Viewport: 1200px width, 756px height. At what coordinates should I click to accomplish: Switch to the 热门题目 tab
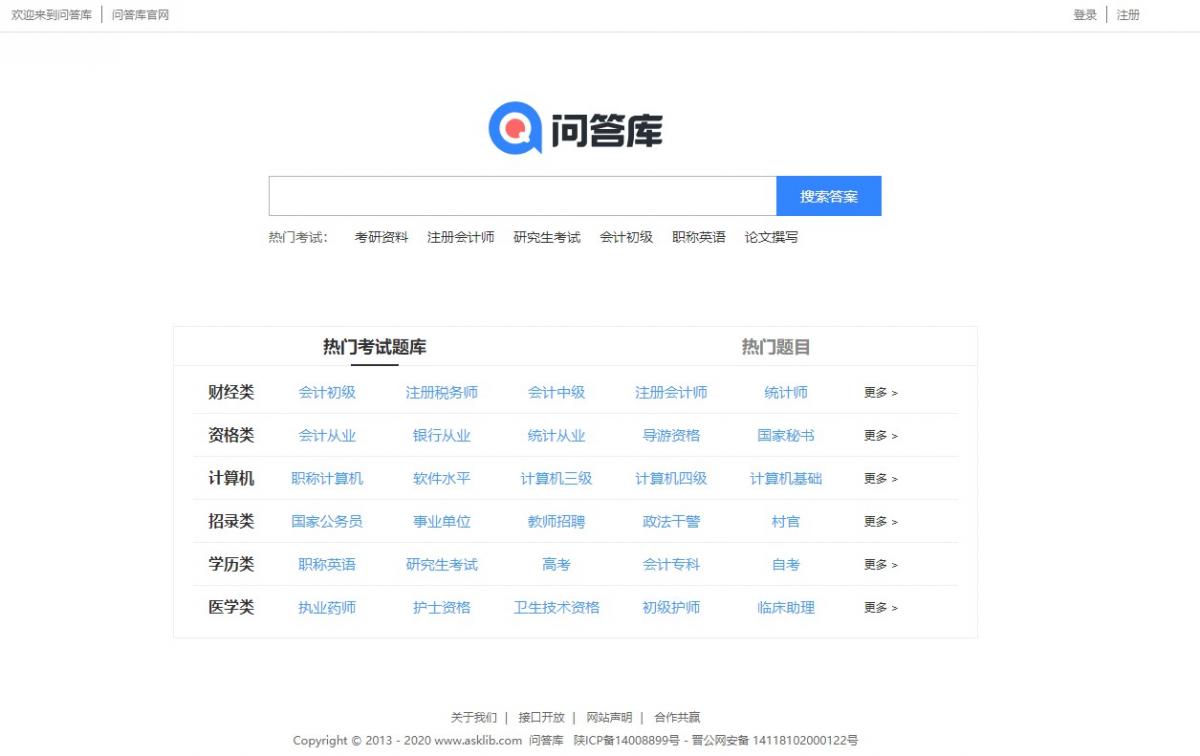click(775, 347)
